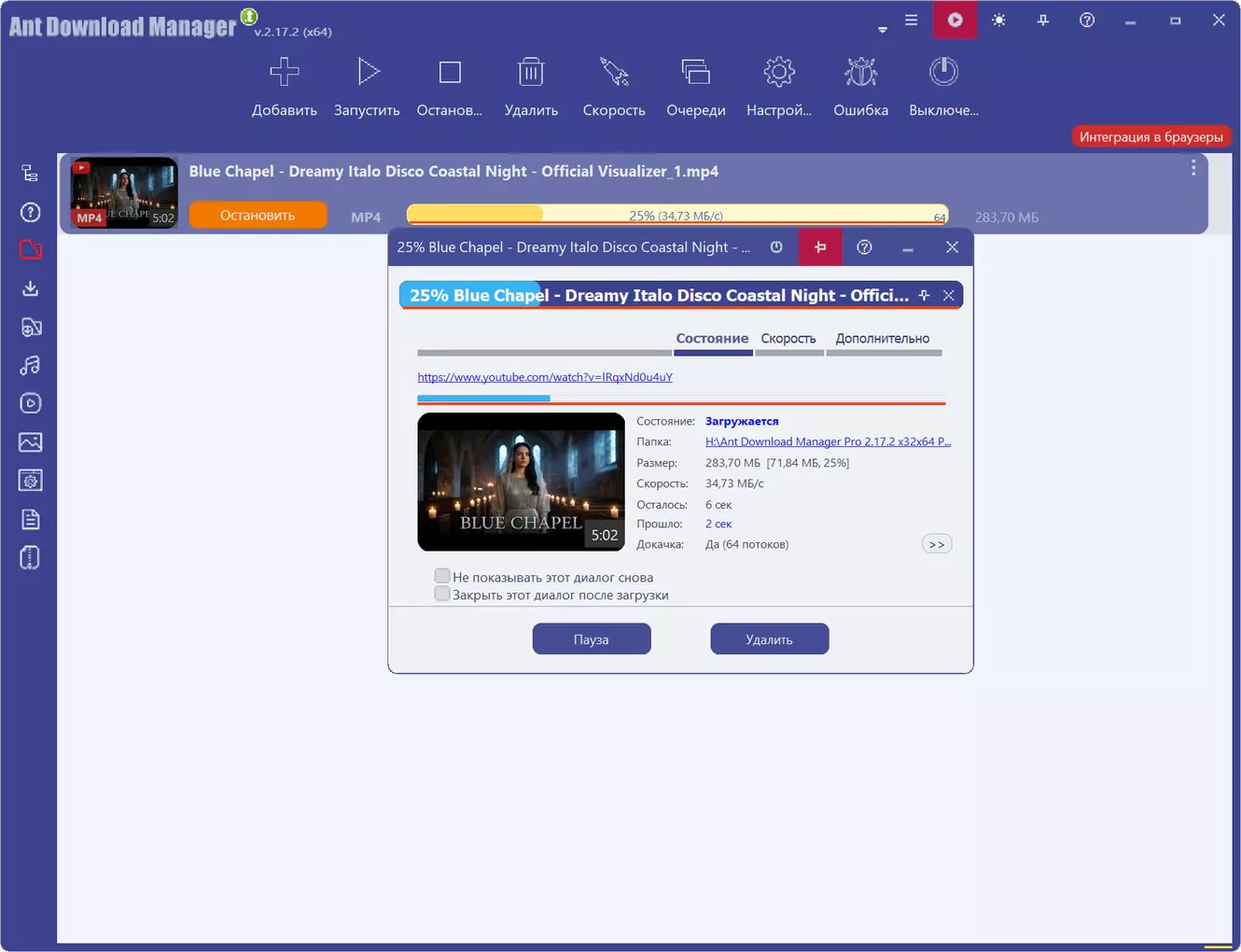The width and height of the screenshot is (1241, 952).
Task: Select the images sidebar icon
Action: (30, 442)
